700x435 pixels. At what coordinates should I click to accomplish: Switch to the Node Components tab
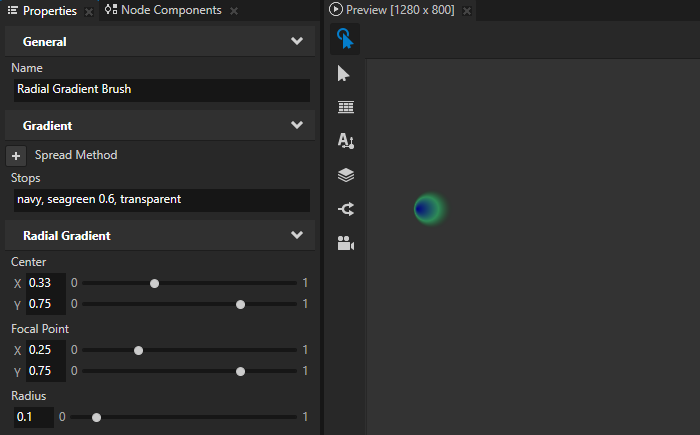(171, 10)
